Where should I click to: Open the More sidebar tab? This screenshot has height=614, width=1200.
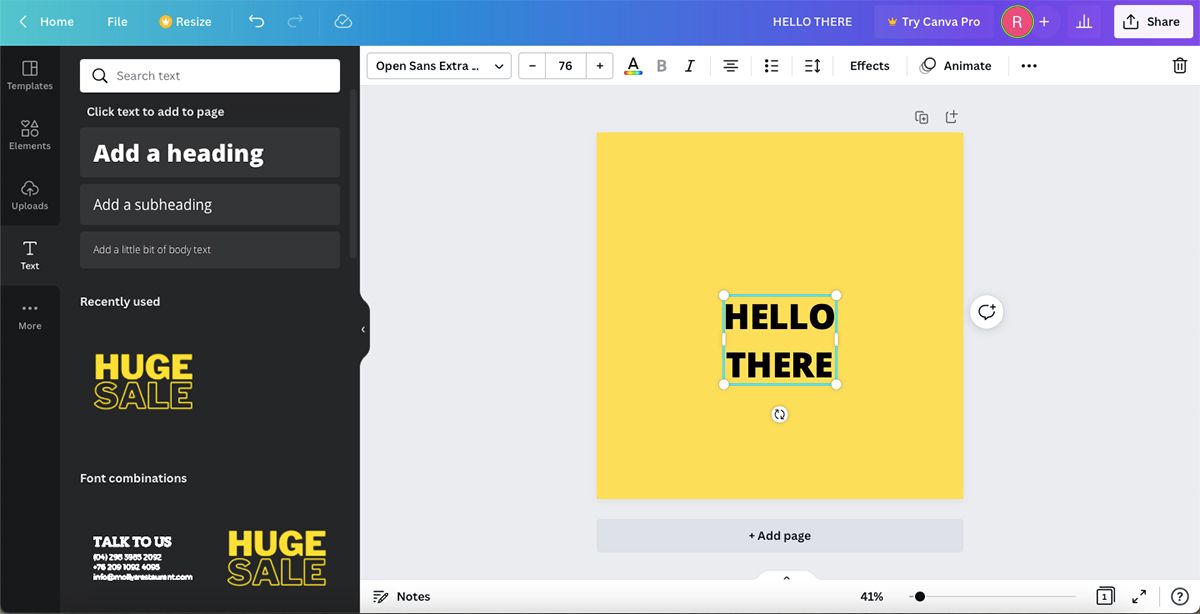click(30, 316)
